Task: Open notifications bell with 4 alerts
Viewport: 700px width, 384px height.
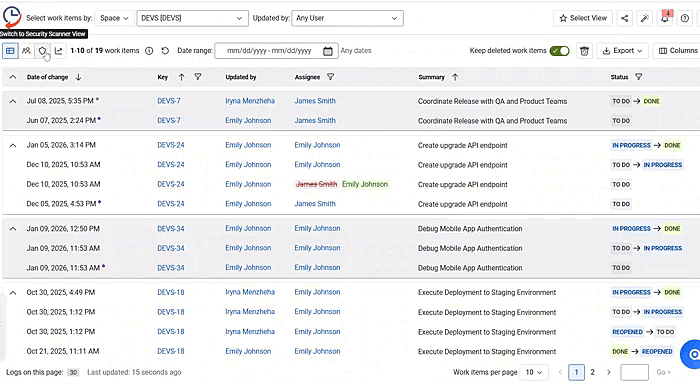Action: point(665,18)
